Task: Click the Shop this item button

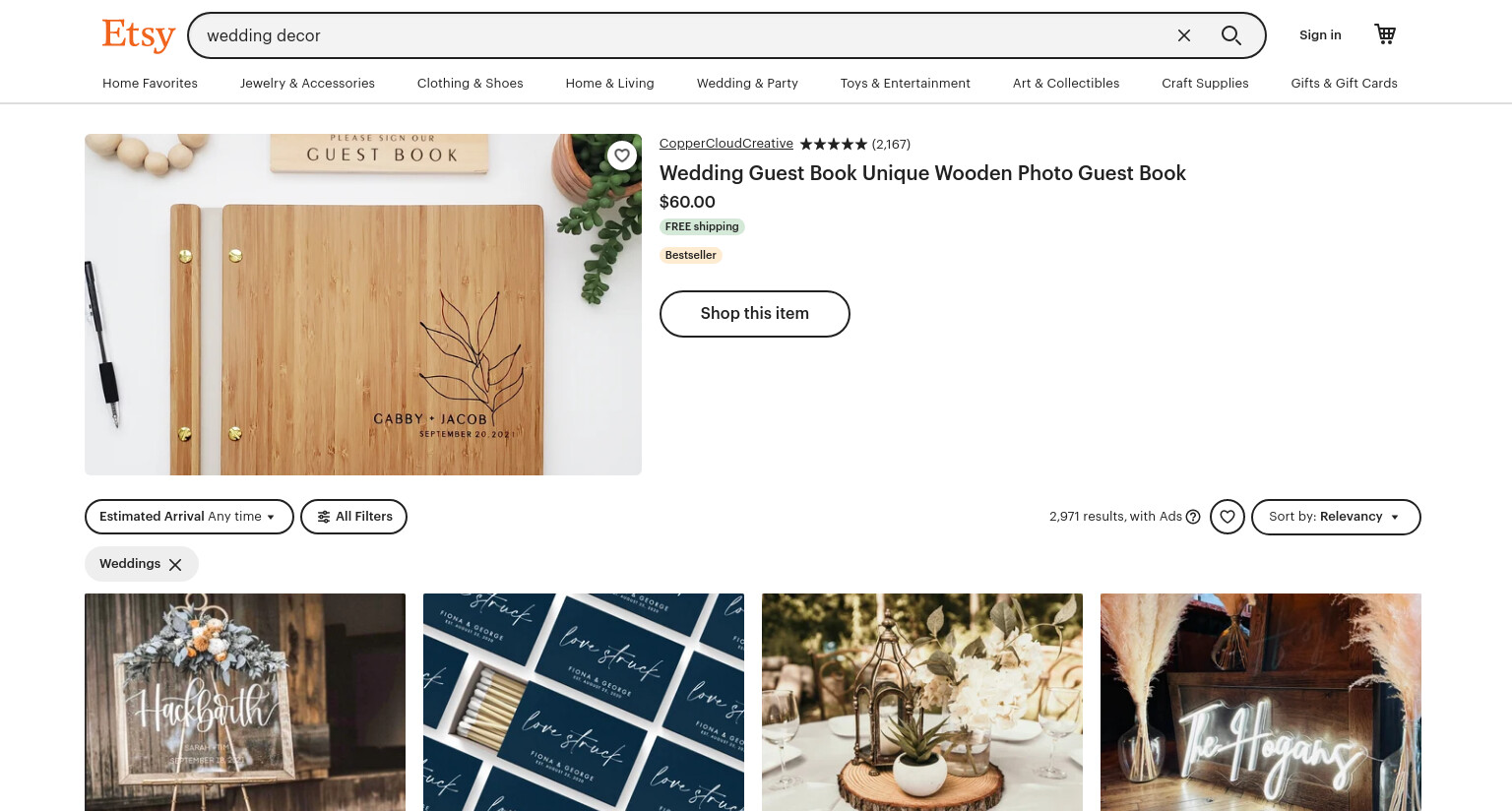Action: click(x=755, y=313)
